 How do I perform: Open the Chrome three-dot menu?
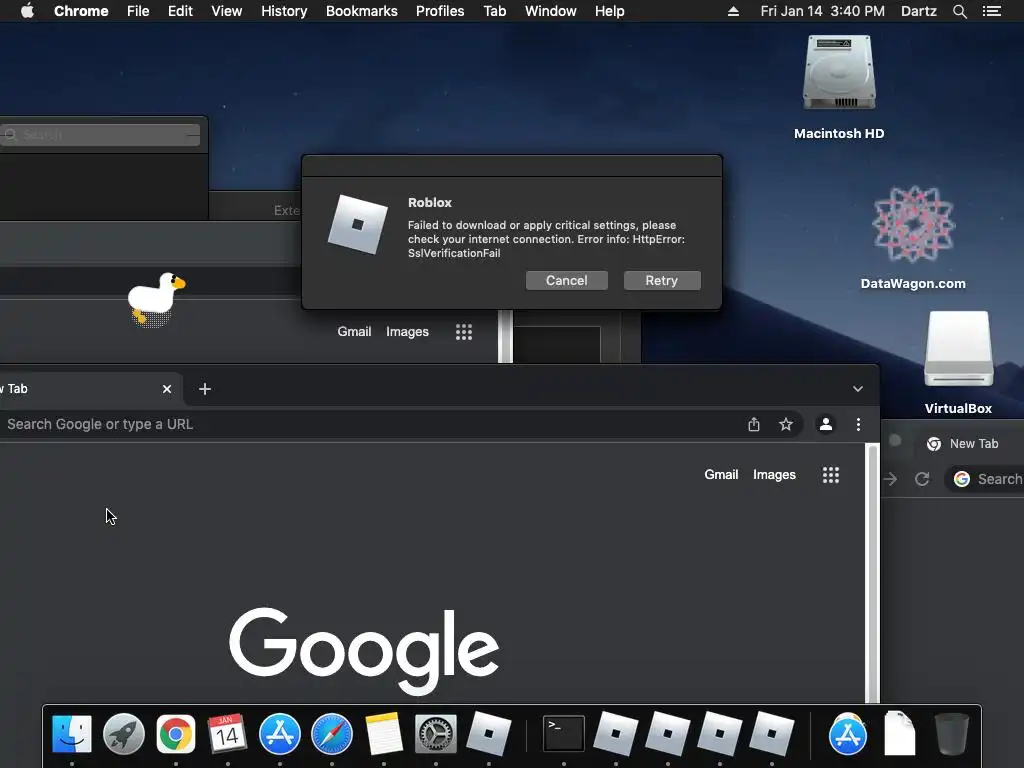(858, 424)
